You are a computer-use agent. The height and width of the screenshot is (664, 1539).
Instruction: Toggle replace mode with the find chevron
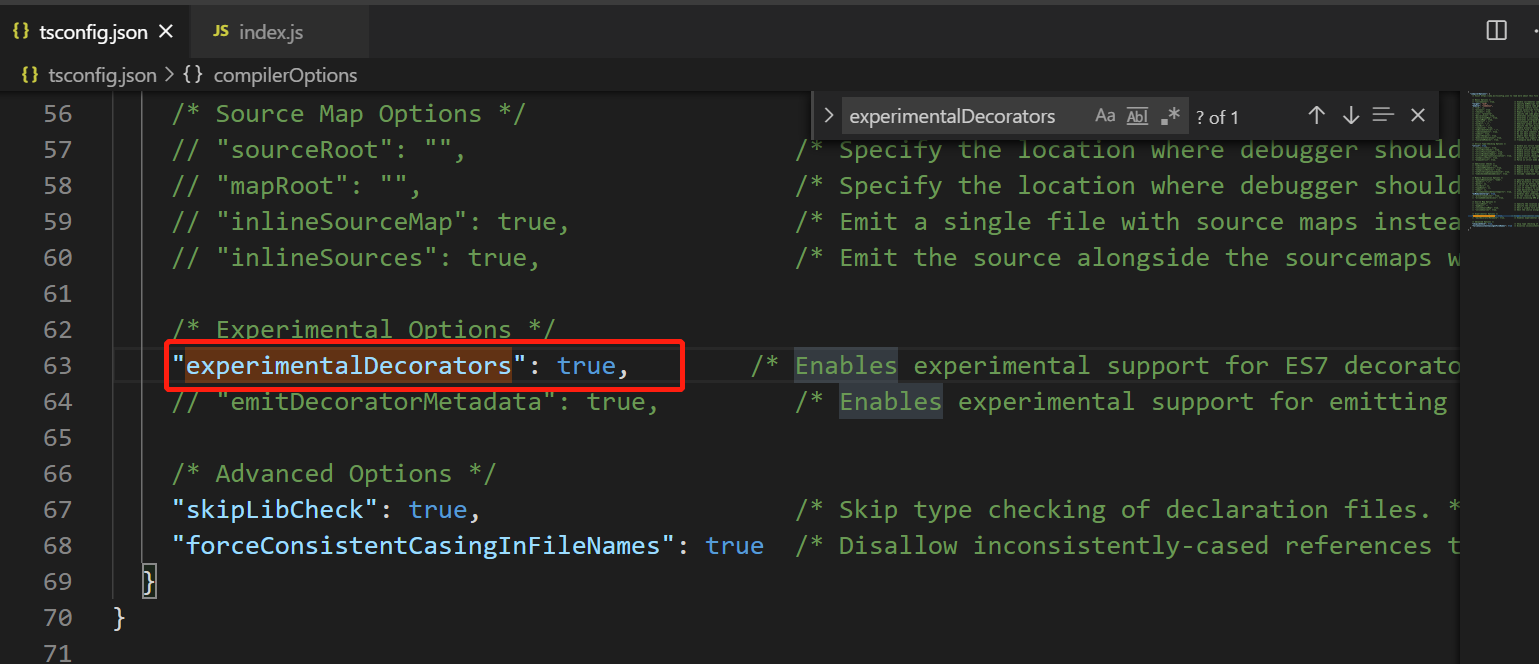(828, 115)
